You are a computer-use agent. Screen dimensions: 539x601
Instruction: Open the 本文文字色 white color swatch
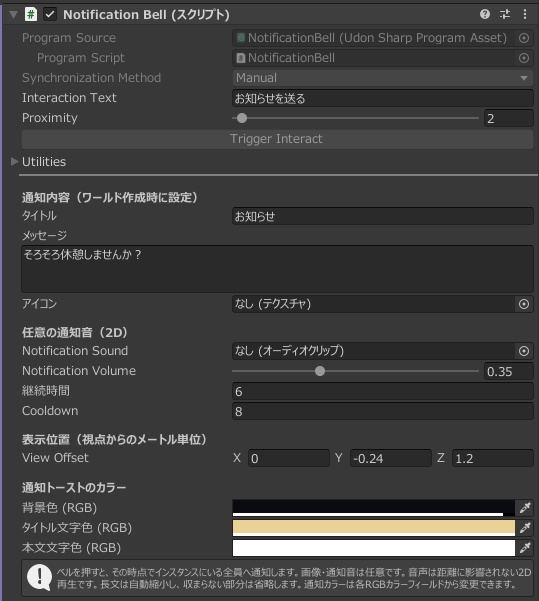pos(374,548)
